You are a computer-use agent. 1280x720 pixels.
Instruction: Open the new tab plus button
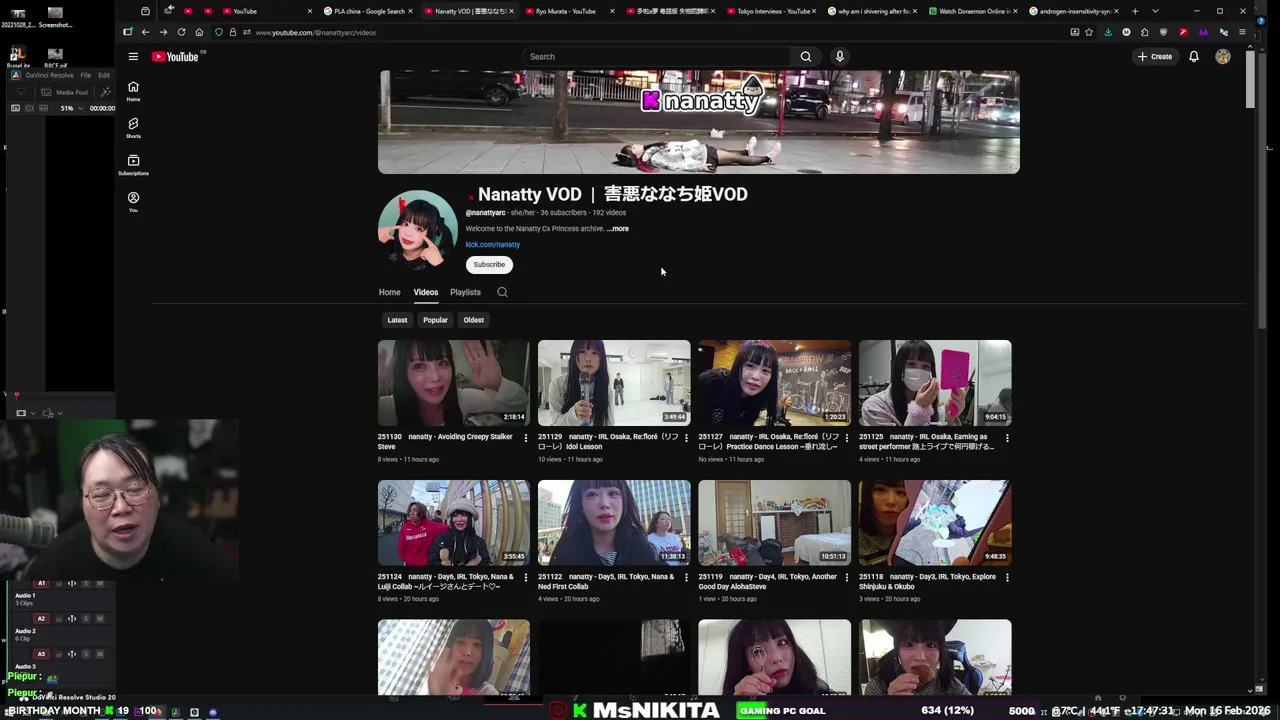[x=1135, y=11]
